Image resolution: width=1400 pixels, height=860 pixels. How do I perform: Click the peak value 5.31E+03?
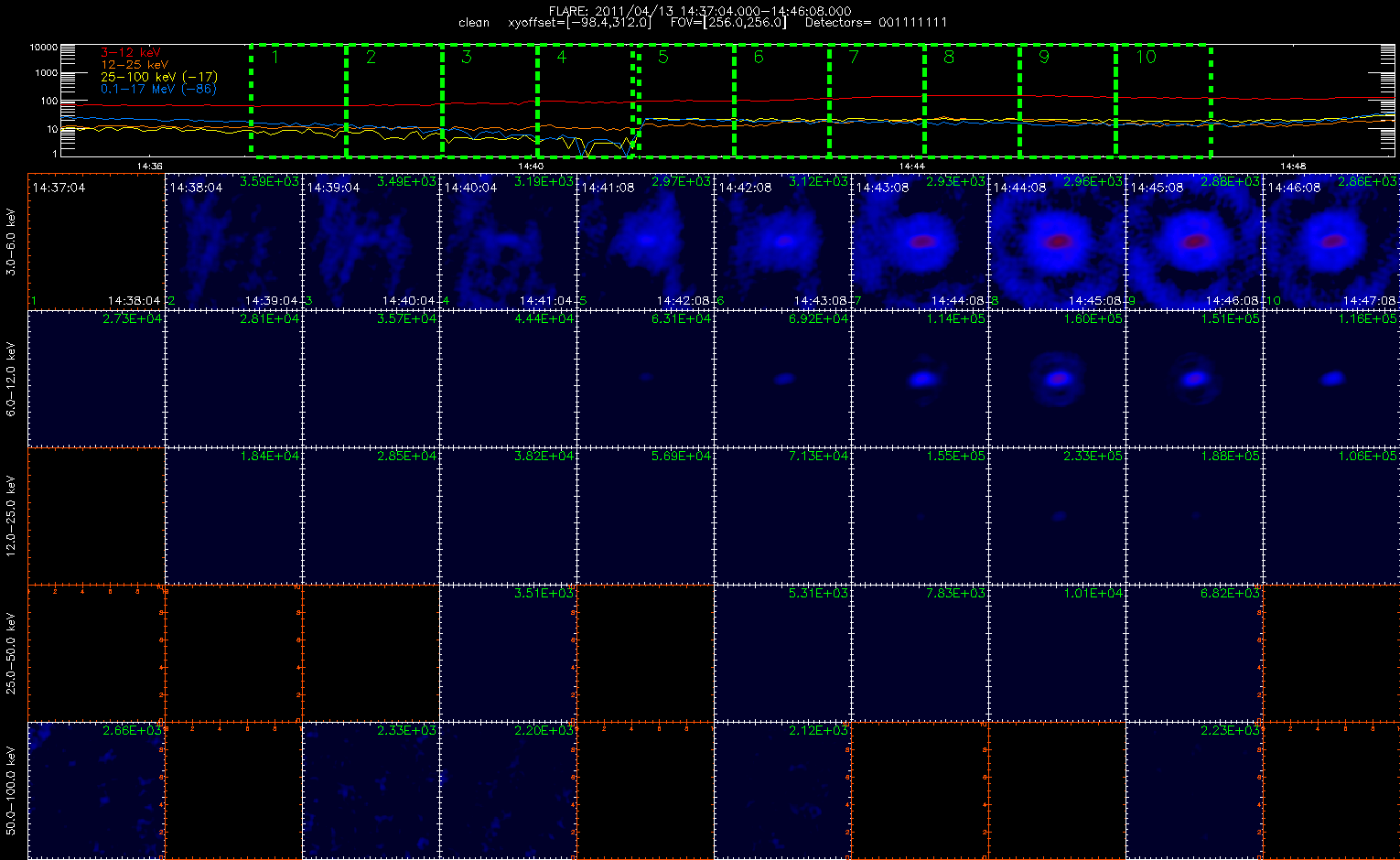click(x=819, y=594)
